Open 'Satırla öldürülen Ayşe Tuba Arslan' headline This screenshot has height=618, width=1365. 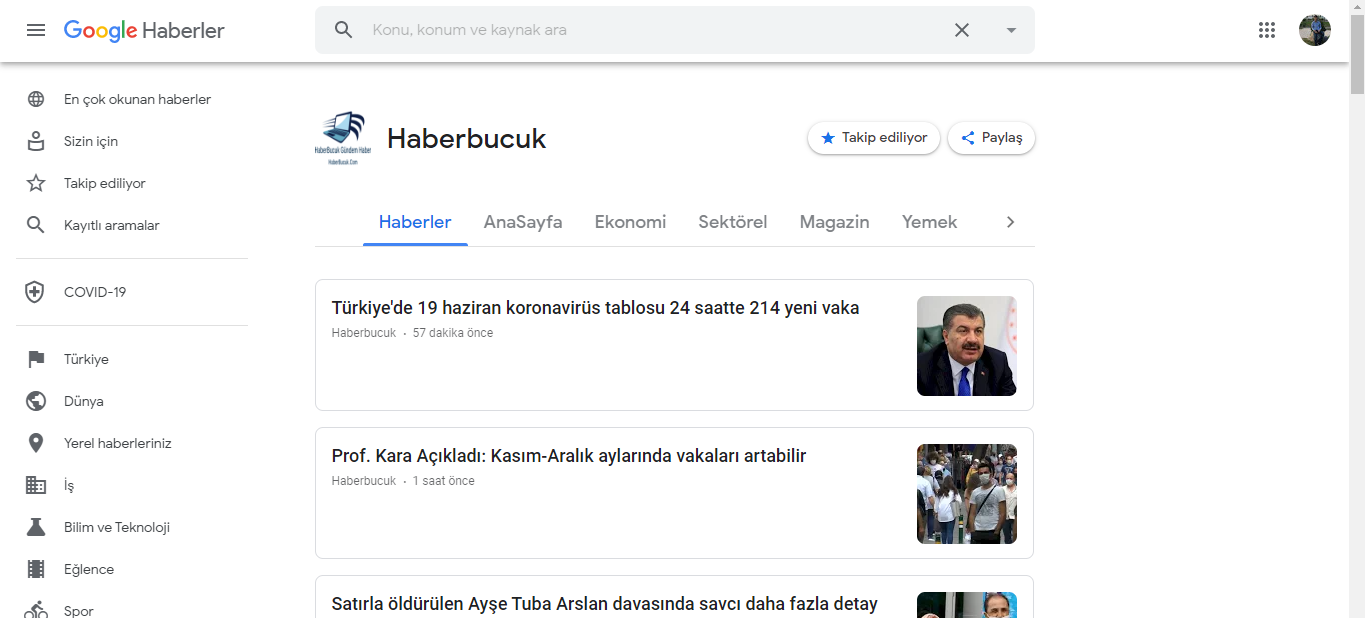(605, 604)
